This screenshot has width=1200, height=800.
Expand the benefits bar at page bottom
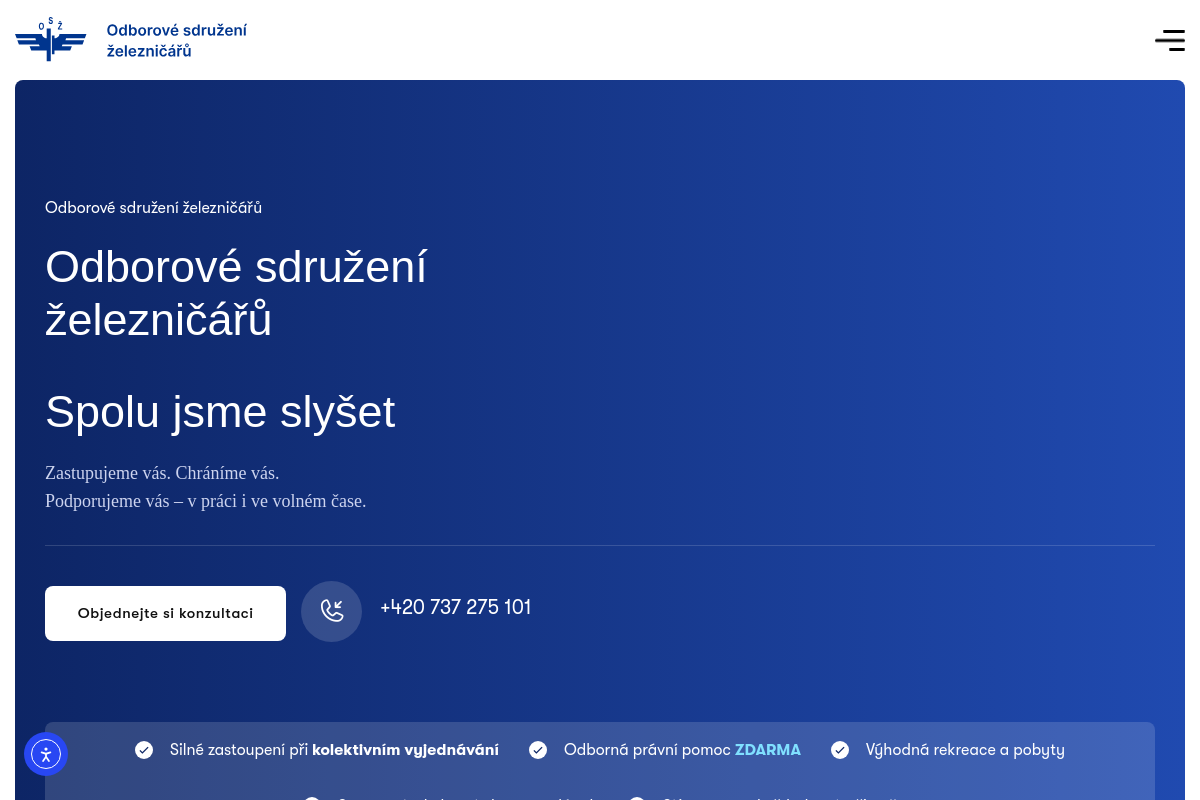[600, 762]
